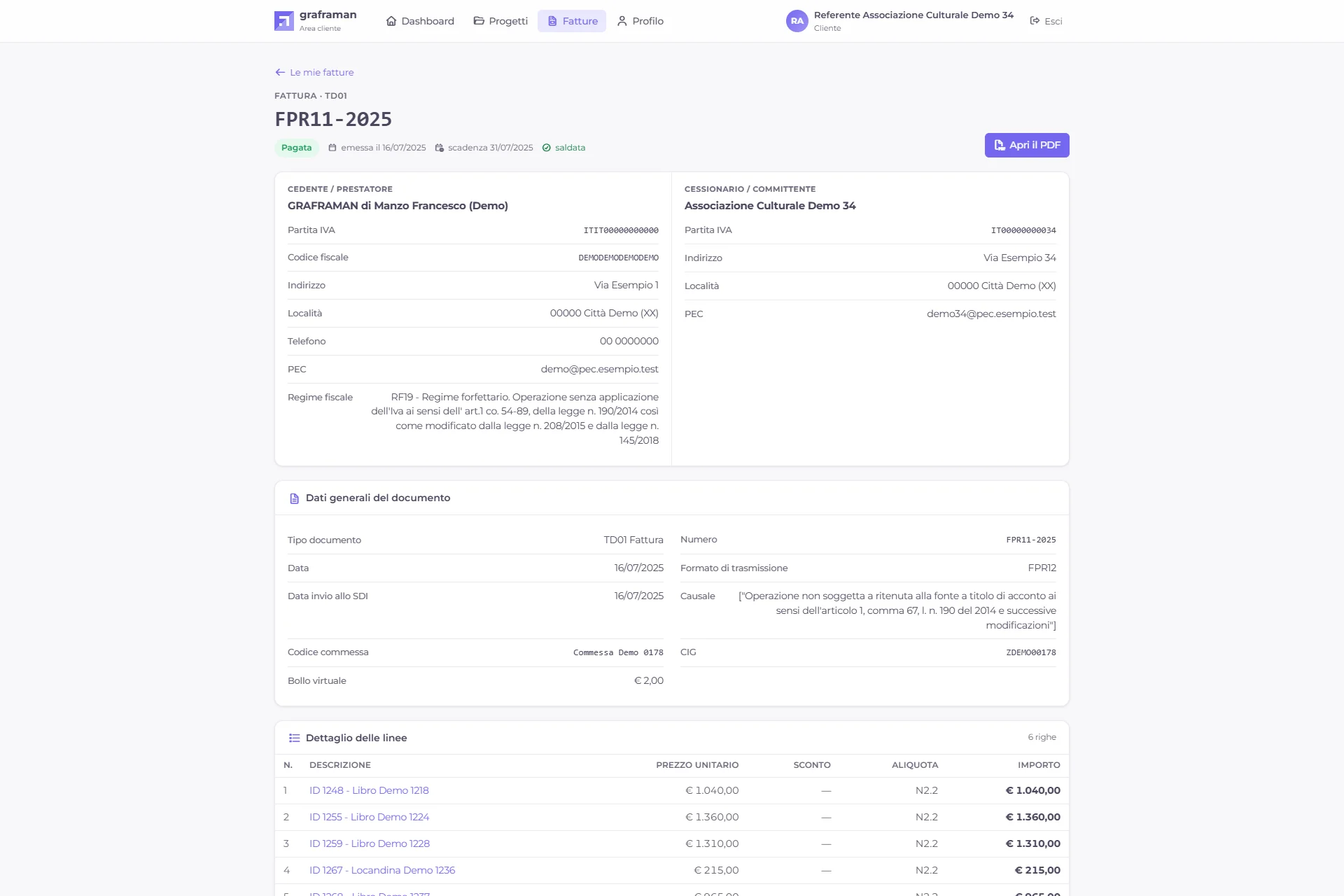Click the RA user avatar
The width and height of the screenshot is (1344, 896).
tap(797, 21)
